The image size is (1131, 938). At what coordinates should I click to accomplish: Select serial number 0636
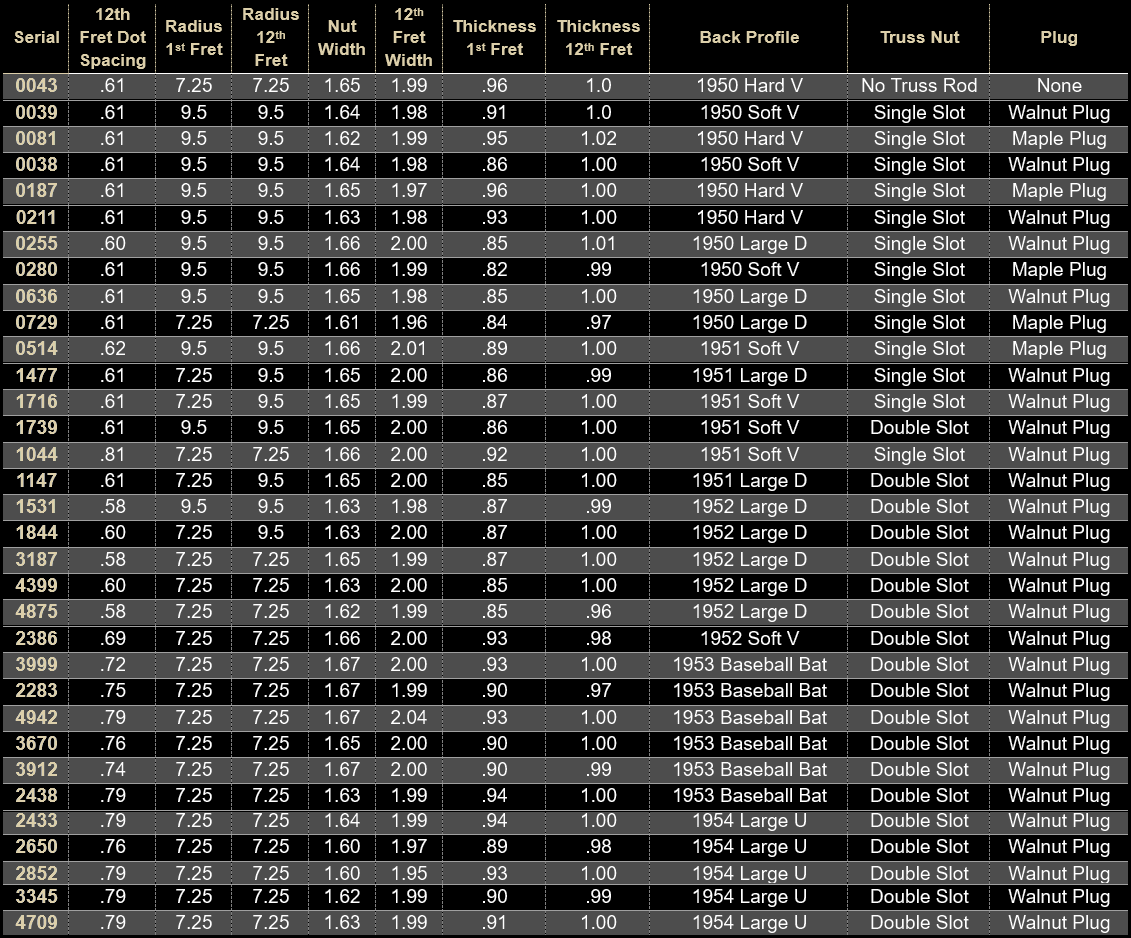click(37, 297)
